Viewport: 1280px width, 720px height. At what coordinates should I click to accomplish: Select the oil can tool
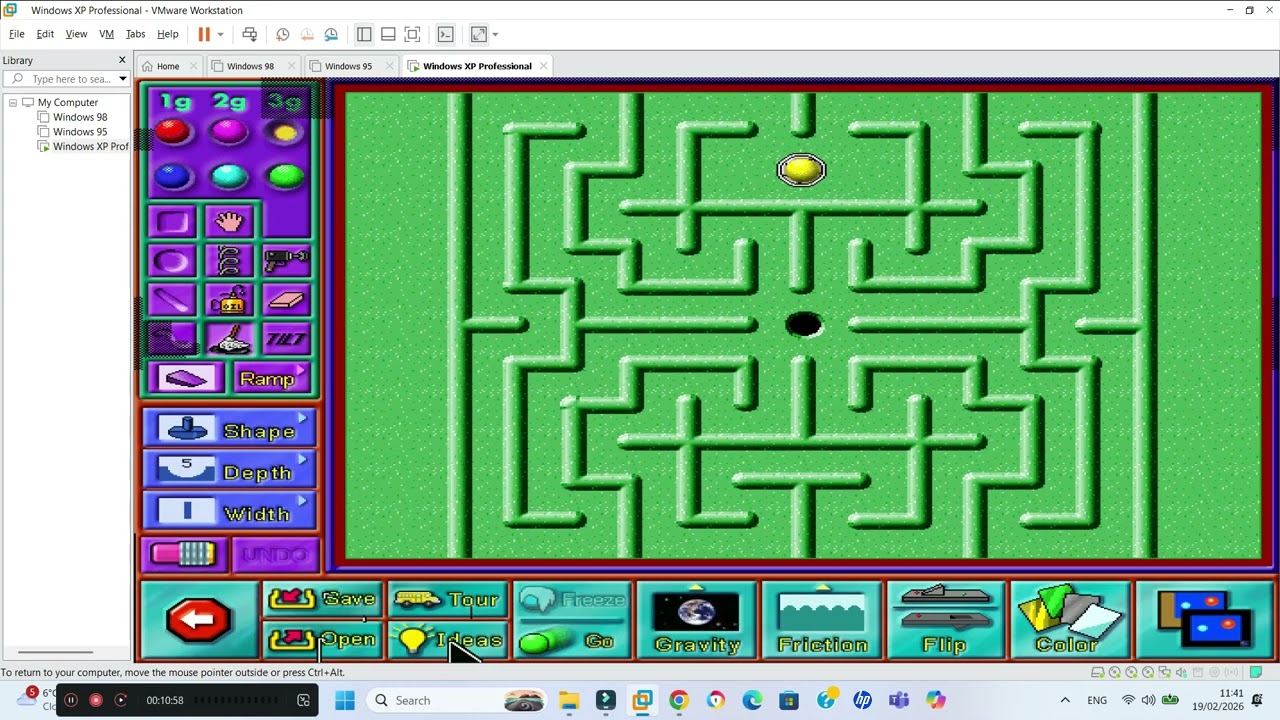click(229, 300)
